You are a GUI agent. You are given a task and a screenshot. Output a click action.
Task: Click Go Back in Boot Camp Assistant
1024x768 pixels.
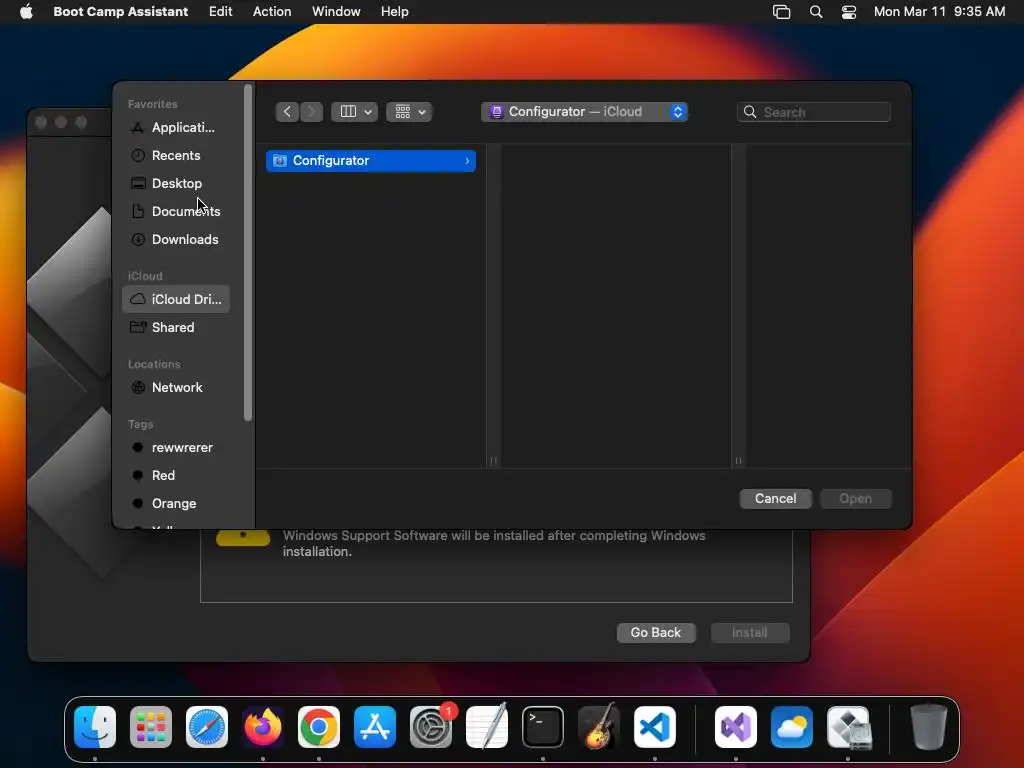656,632
